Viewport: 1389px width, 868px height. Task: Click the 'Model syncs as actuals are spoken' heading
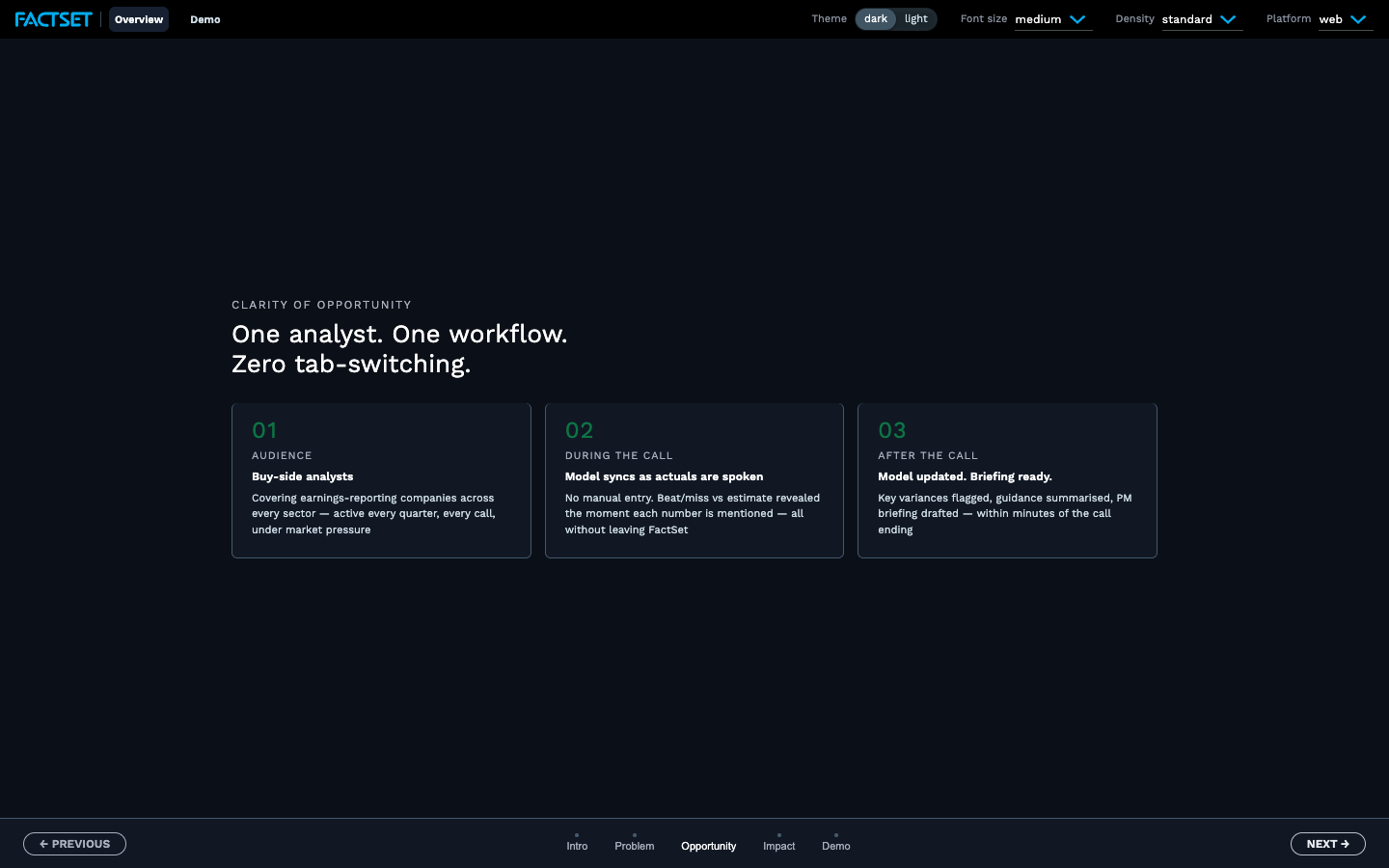point(664,476)
